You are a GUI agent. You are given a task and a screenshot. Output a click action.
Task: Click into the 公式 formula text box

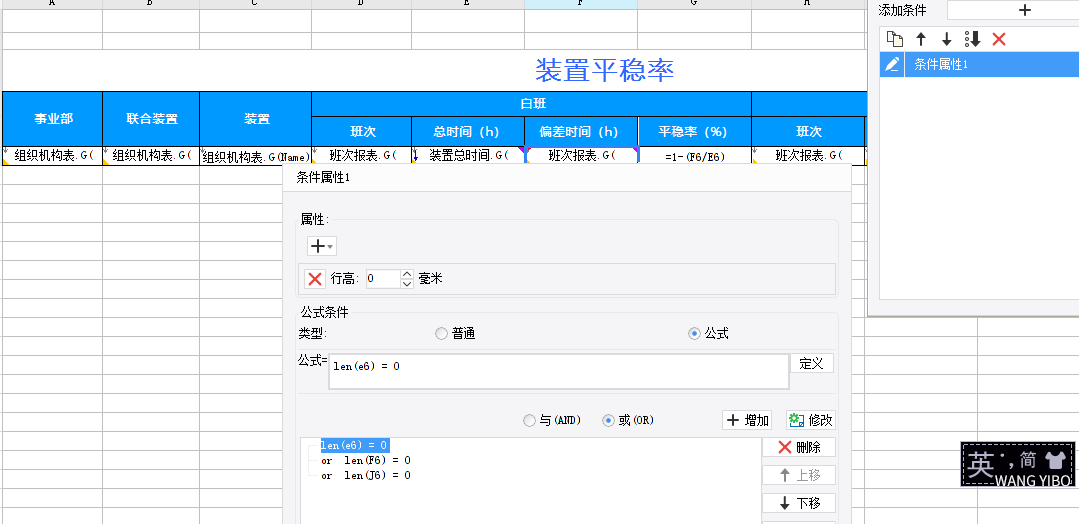pyautogui.click(x=559, y=372)
